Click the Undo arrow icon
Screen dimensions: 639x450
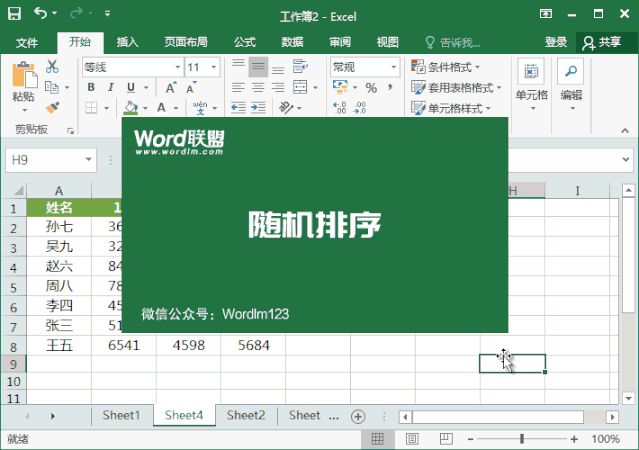41,13
